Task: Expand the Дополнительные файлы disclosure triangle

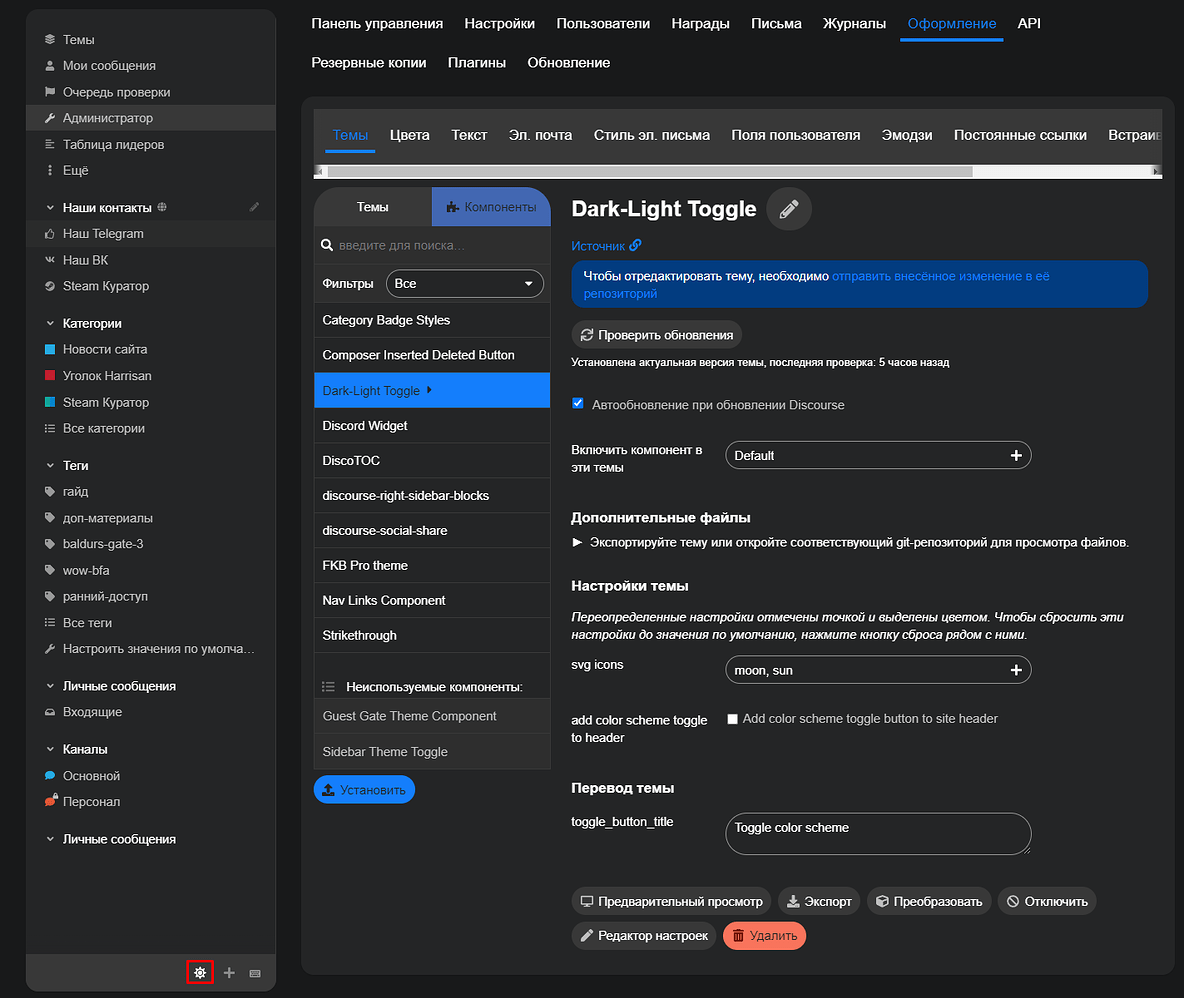Action: click(x=577, y=542)
